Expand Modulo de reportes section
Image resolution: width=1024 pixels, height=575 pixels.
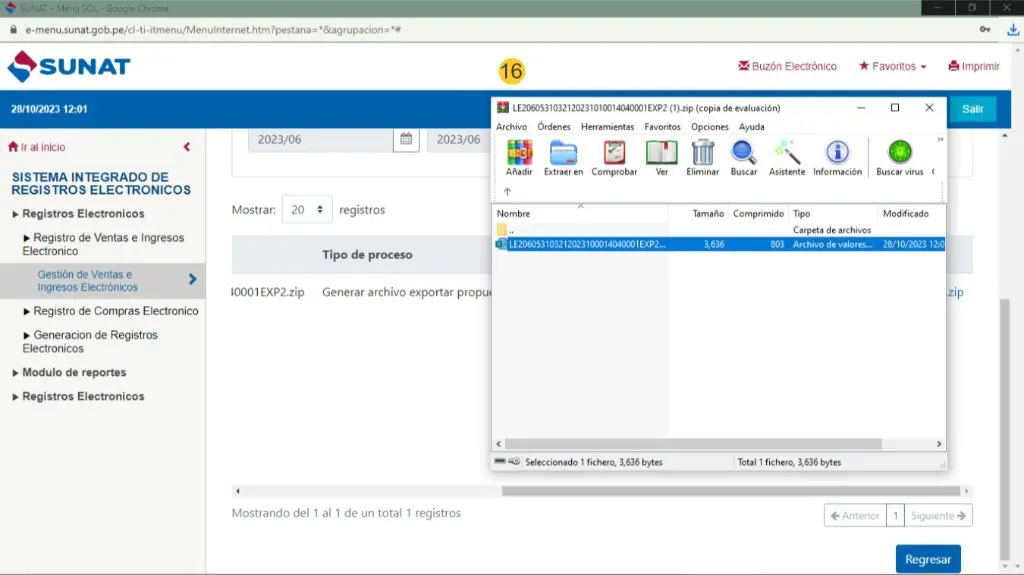pyautogui.click(x=74, y=372)
